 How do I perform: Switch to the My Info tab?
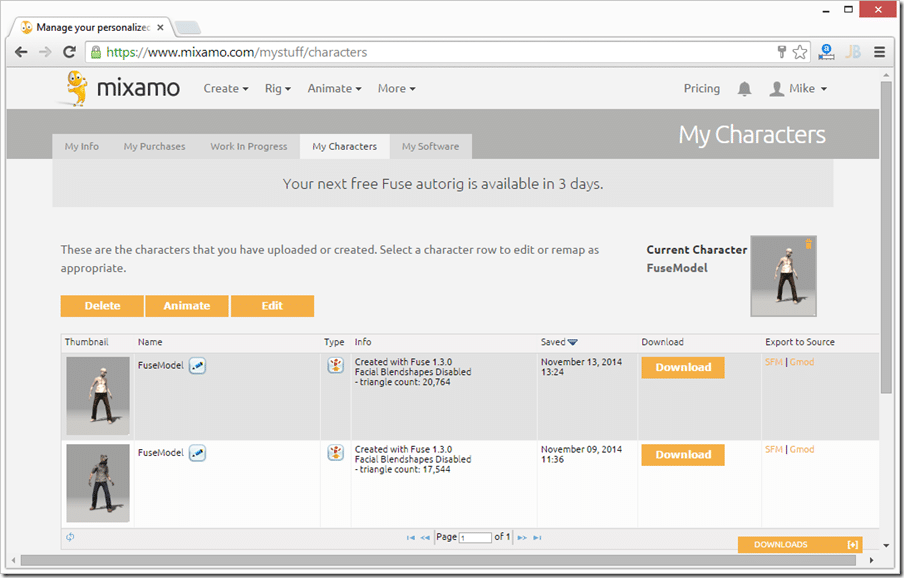(82, 146)
